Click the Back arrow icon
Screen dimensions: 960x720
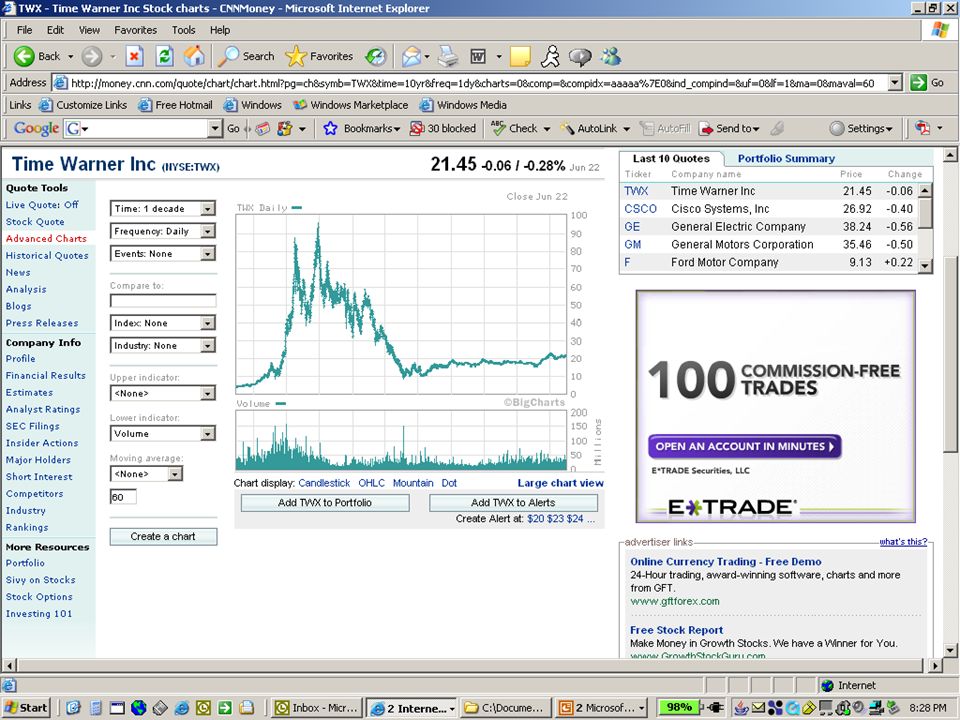pos(24,56)
